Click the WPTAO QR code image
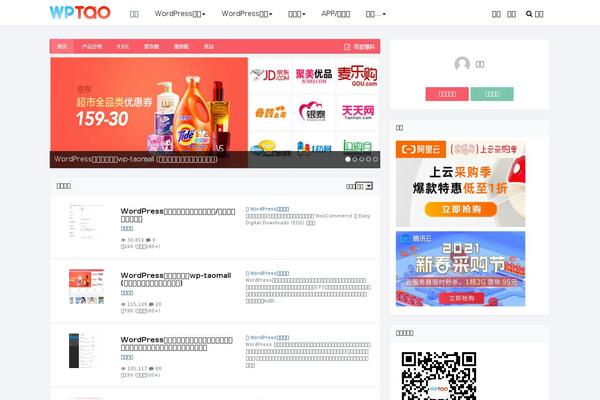 [x=439, y=376]
